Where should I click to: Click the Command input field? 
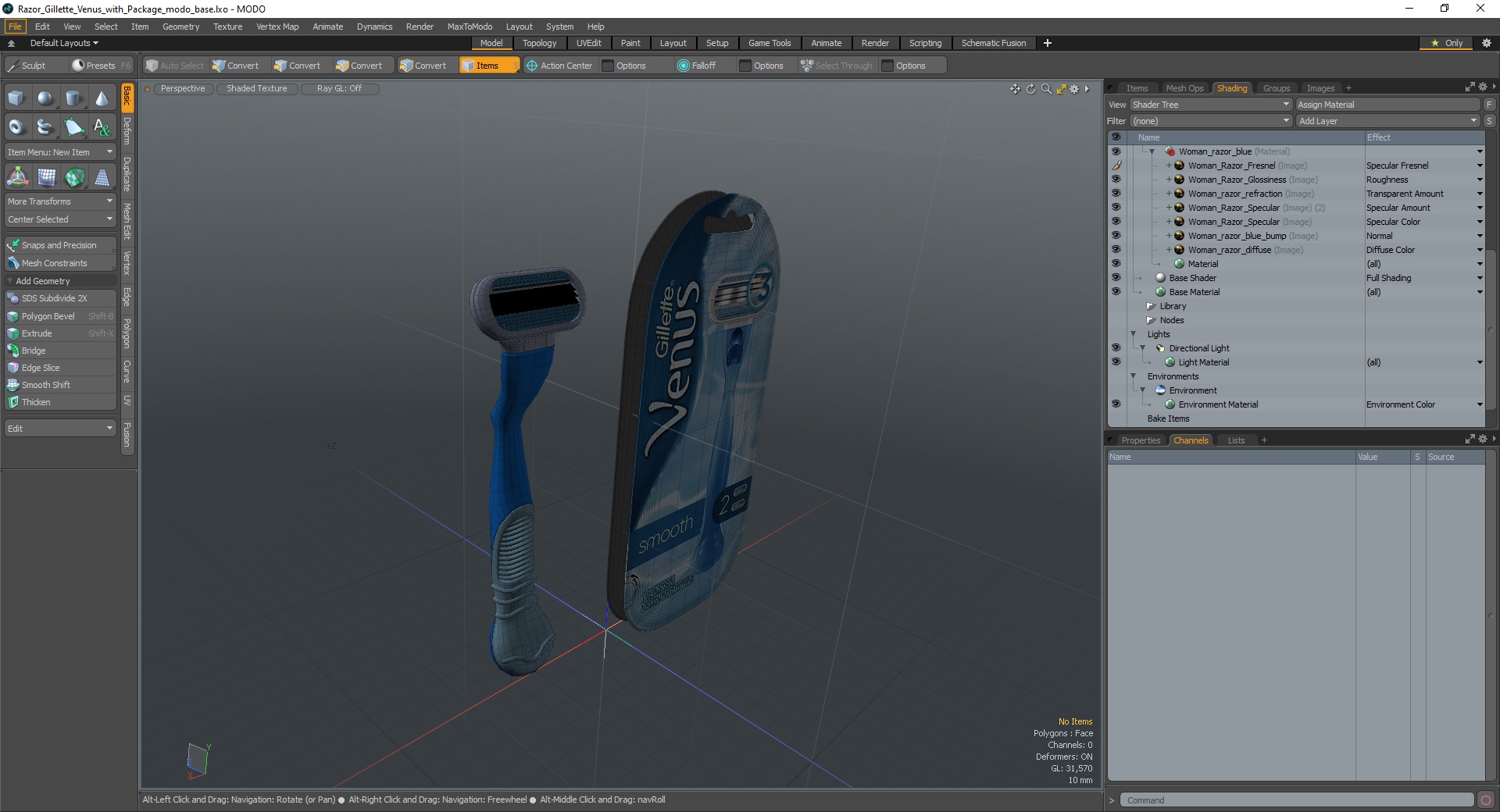point(1296,800)
